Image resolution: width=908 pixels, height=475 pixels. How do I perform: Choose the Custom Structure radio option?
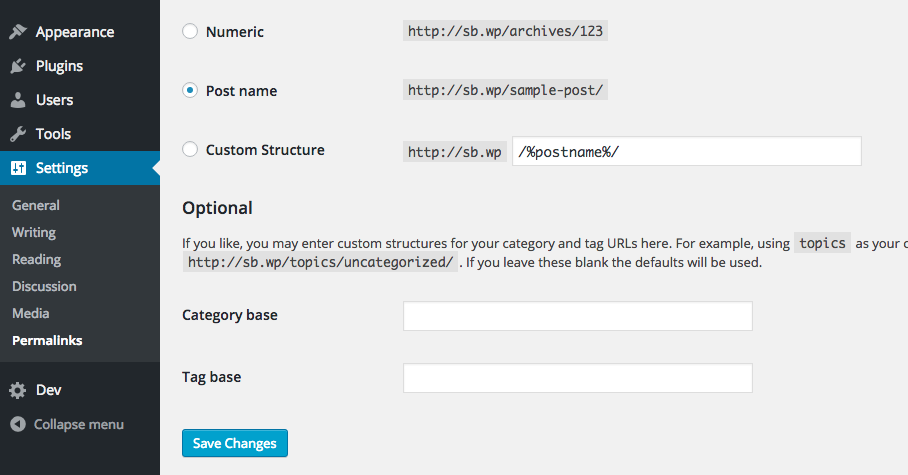click(x=190, y=149)
